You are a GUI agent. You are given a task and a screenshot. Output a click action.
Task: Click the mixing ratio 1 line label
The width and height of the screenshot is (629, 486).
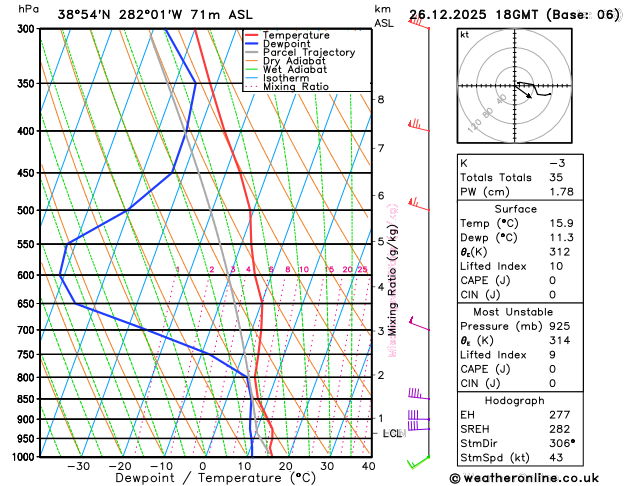pos(178,269)
